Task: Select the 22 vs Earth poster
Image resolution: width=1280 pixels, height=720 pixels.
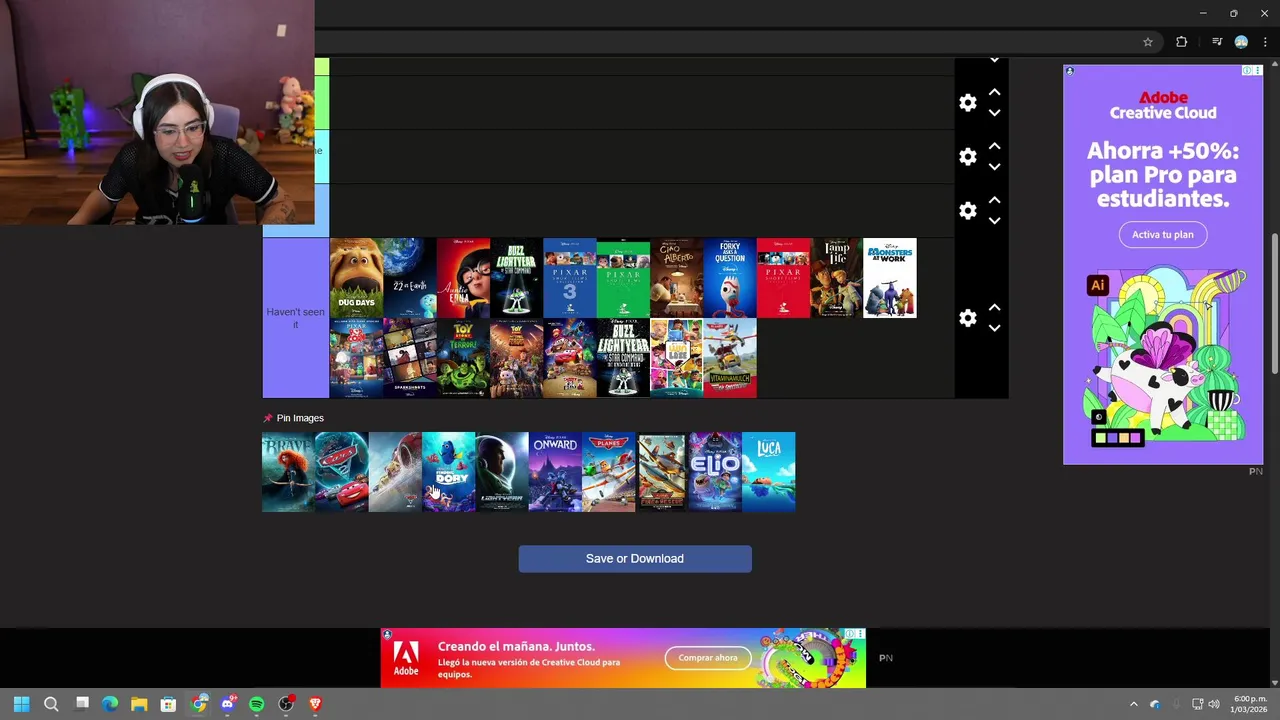Action: (x=410, y=278)
